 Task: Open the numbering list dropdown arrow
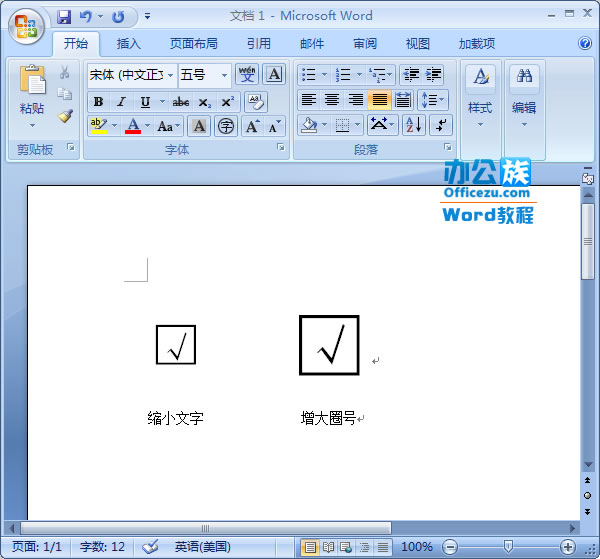point(359,74)
